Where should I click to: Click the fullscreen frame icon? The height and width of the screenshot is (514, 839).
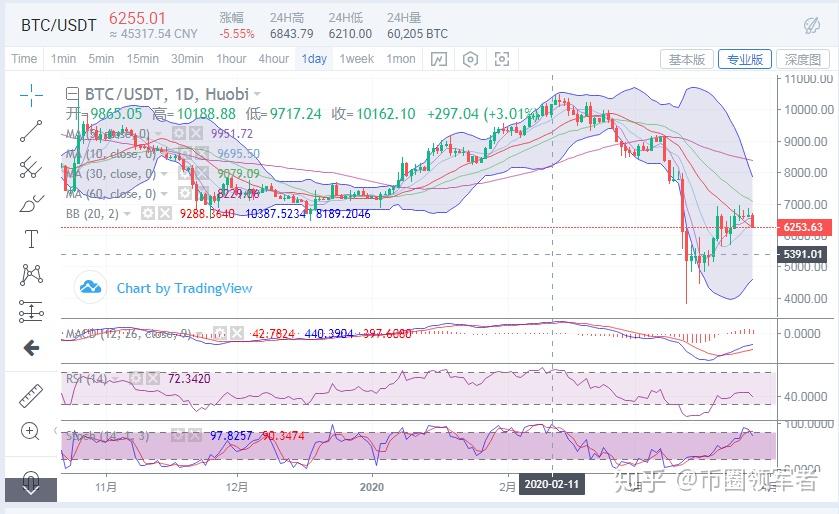point(501,59)
